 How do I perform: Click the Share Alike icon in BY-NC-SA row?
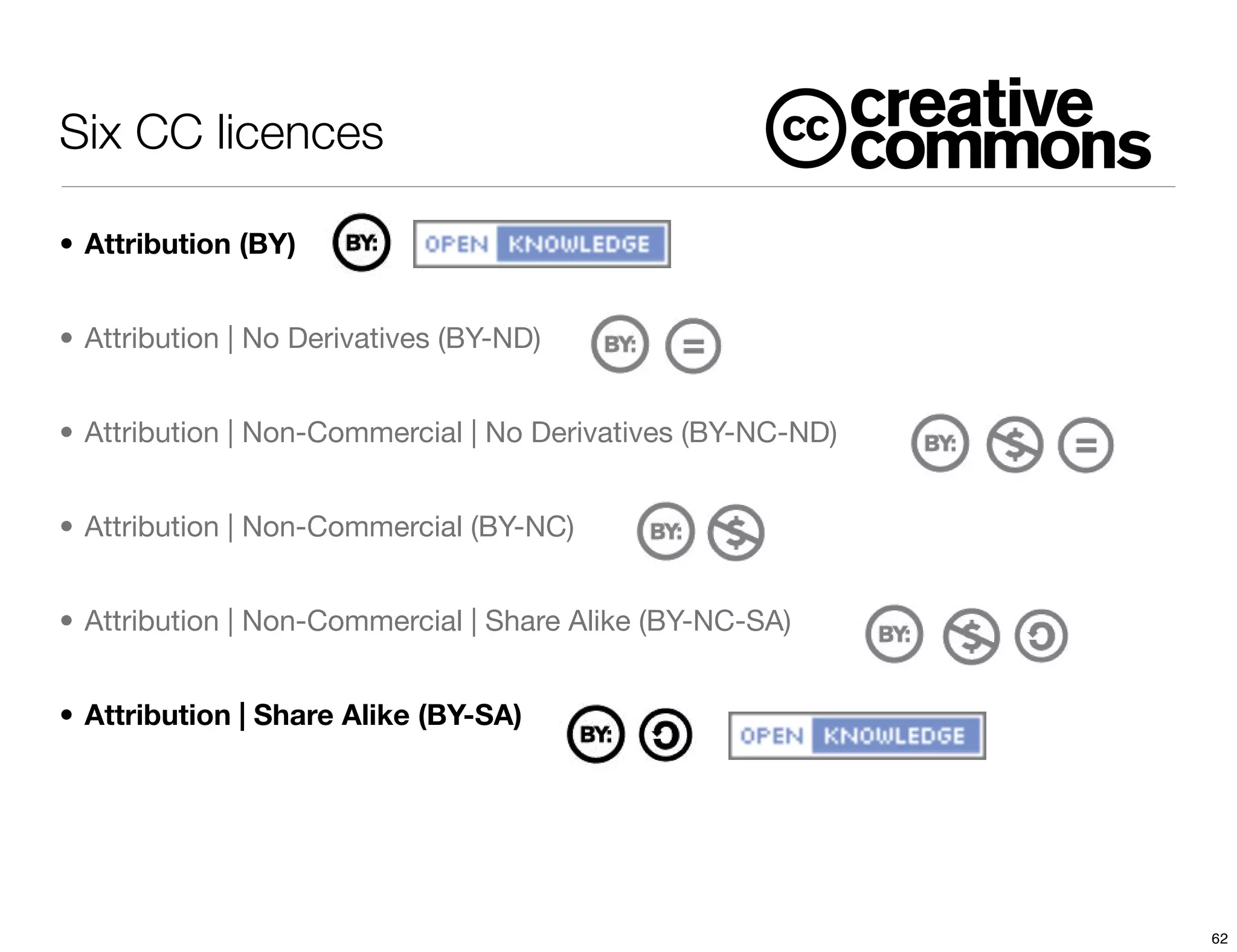[1041, 635]
